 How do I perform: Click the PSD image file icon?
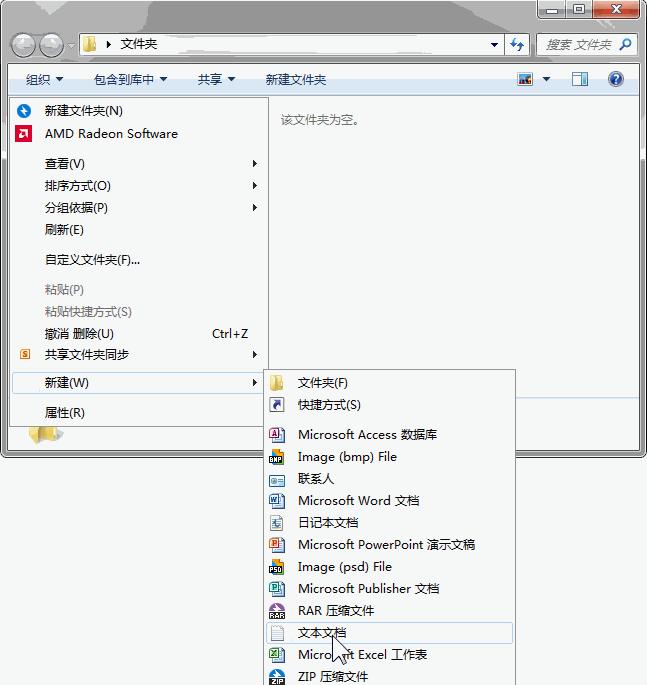(277, 567)
